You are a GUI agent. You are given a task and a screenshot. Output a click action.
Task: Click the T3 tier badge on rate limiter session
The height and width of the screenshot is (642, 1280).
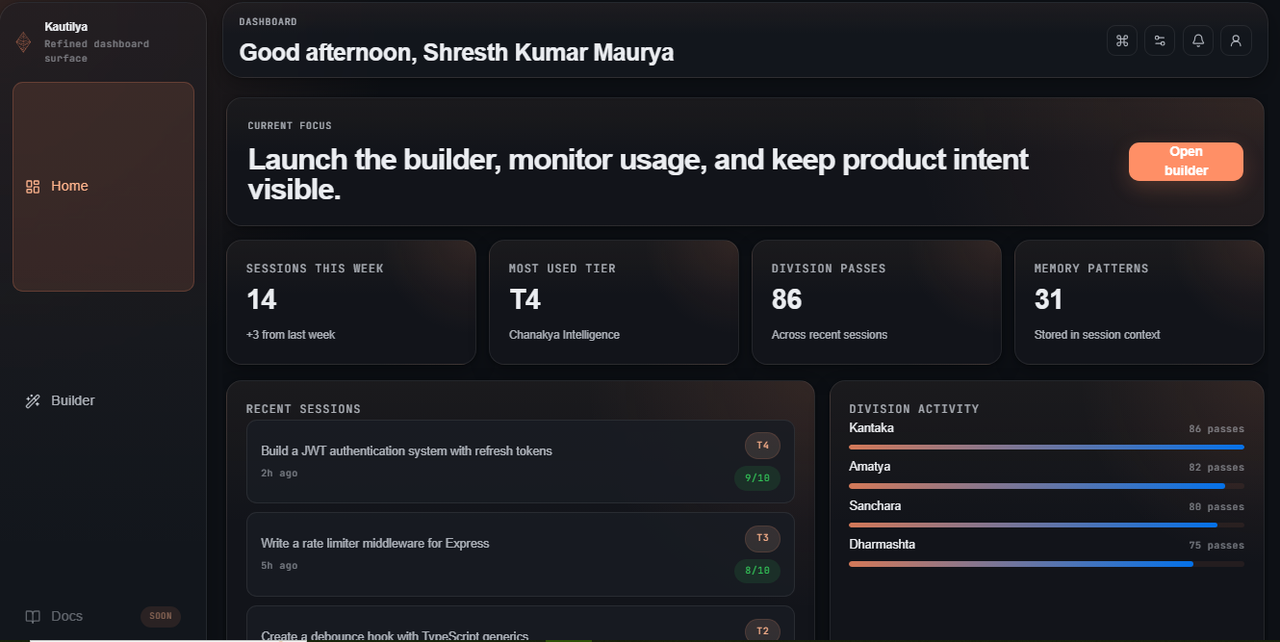pos(762,538)
